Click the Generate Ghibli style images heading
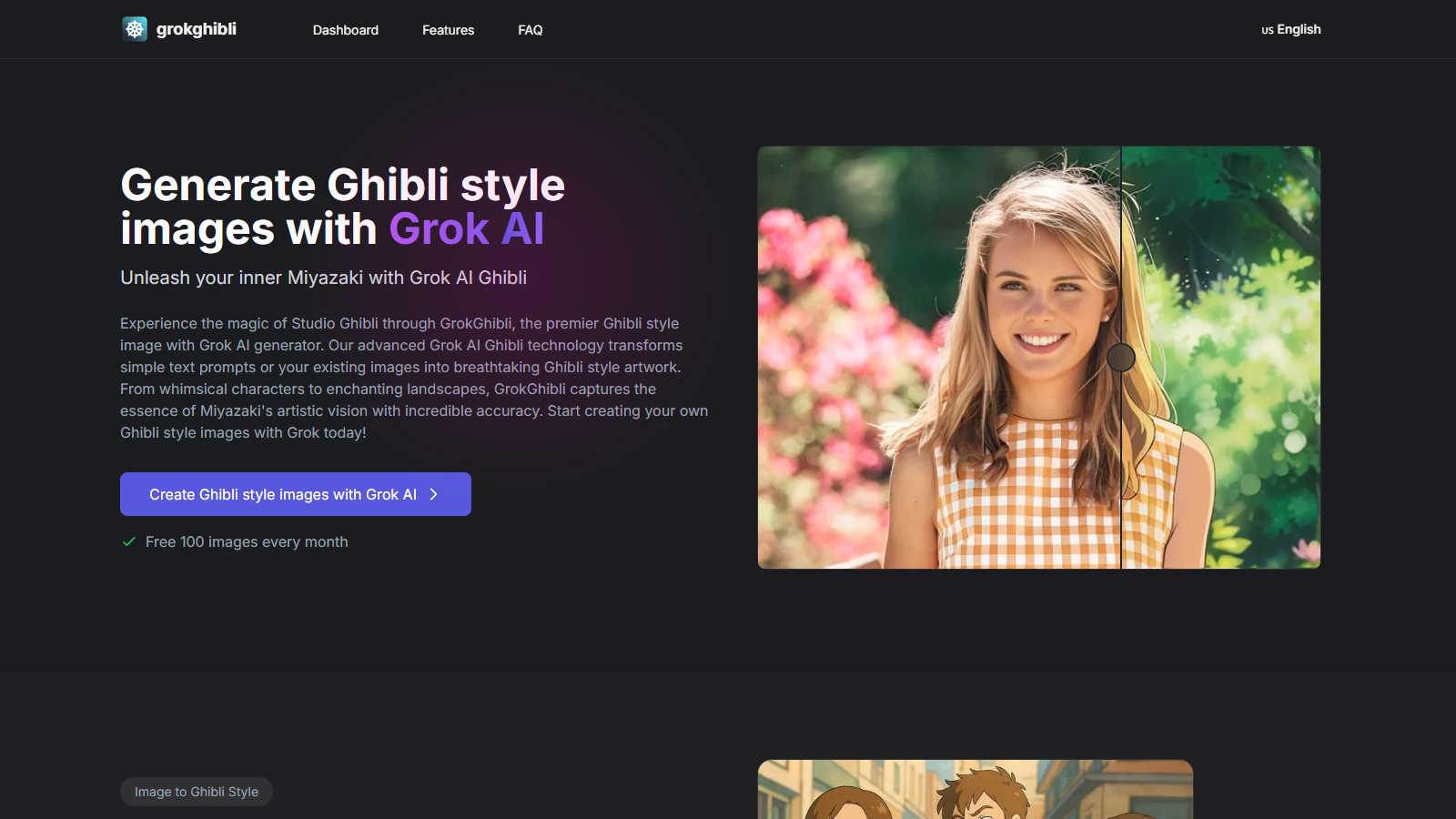Viewport: 1456px width, 819px height. (x=343, y=207)
